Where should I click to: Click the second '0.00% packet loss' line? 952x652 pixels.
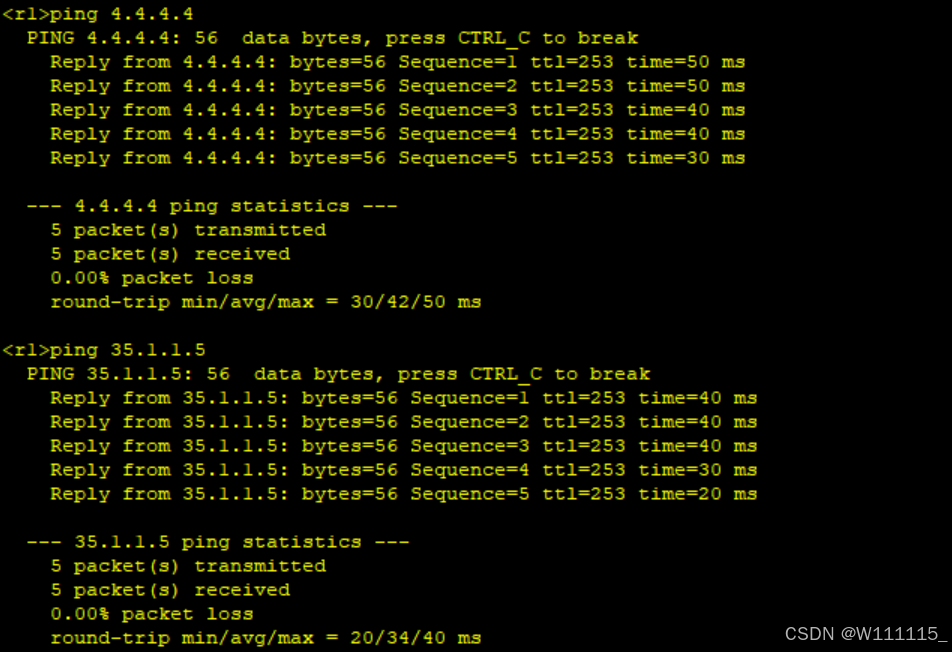[152, 614]
